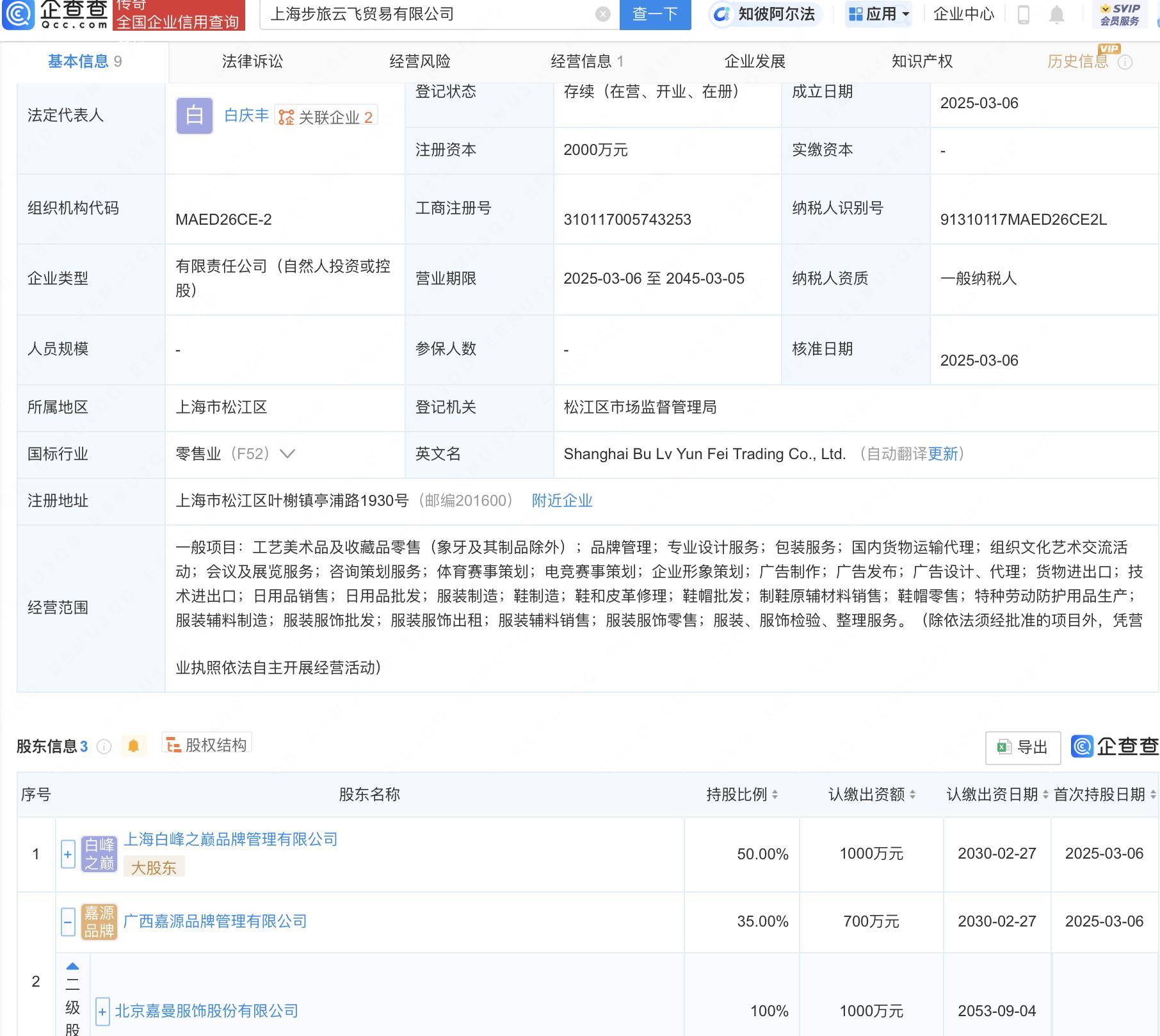Image resolution: width=1160 pixels, height=1036 pixels.
Task: Collapse the 二级股 sub-shareholder arrow
Action: (73, 966)
